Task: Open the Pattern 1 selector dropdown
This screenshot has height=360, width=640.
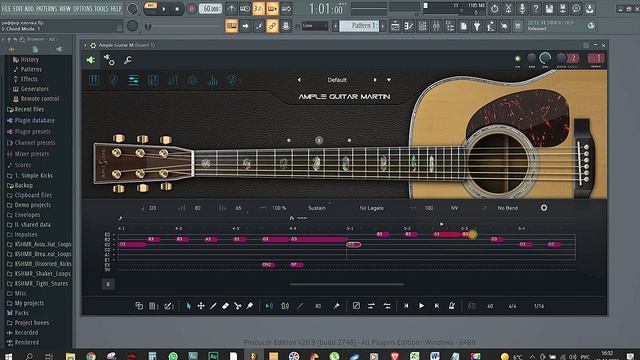Action: 360,26
